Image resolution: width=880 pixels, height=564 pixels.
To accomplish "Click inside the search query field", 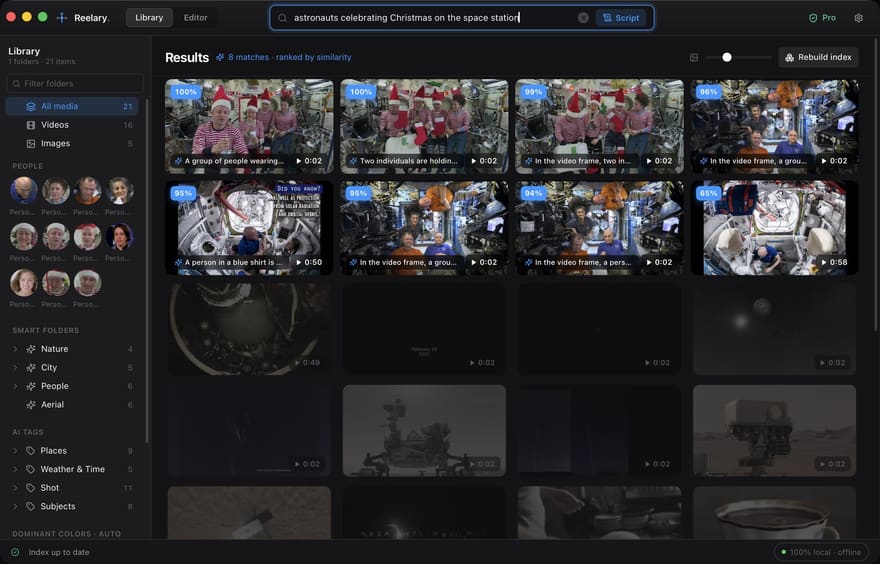I will (x=432, y=18).
